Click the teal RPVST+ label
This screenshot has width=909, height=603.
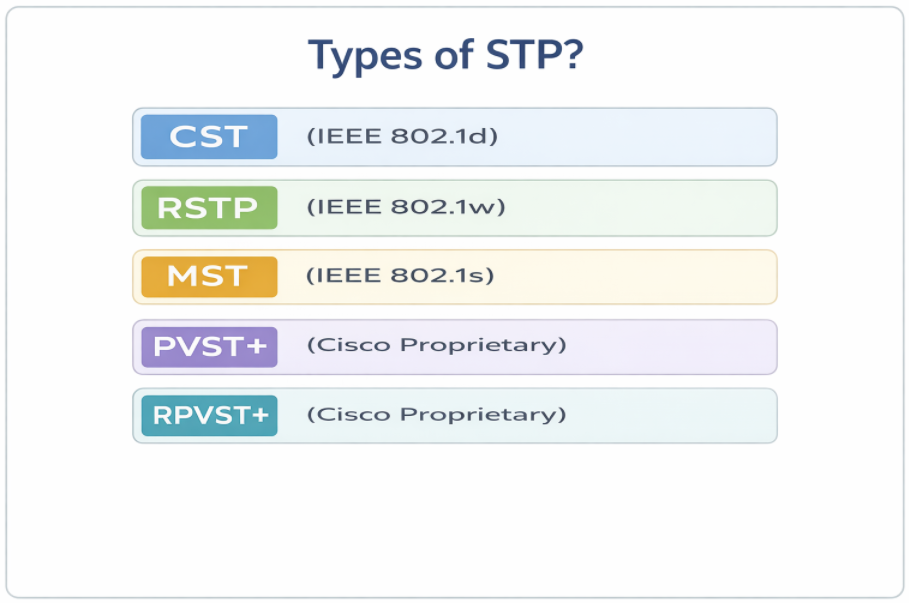point(209,415)
